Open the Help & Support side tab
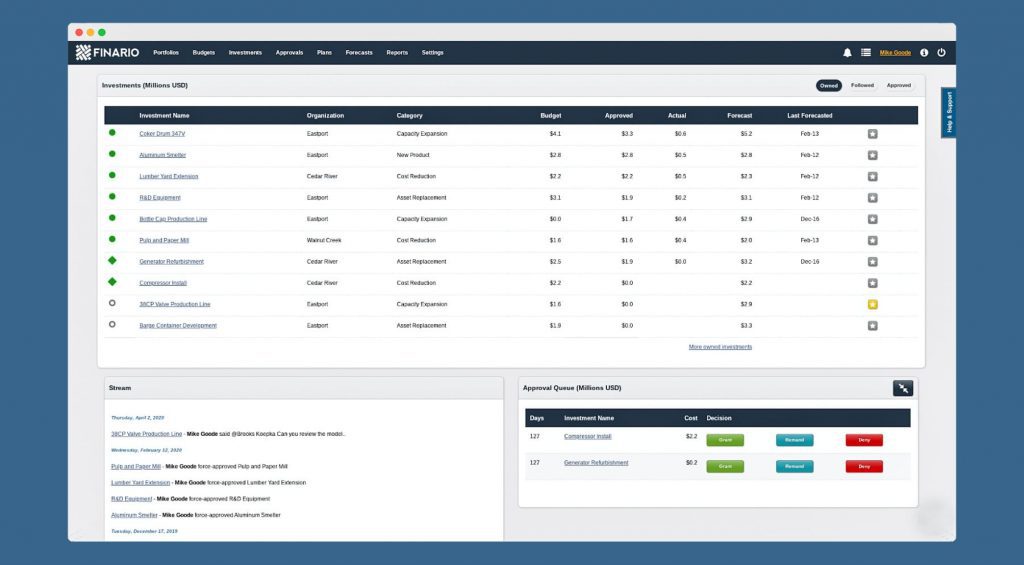Screen dimensions: 1024x565 pos(948,112)
